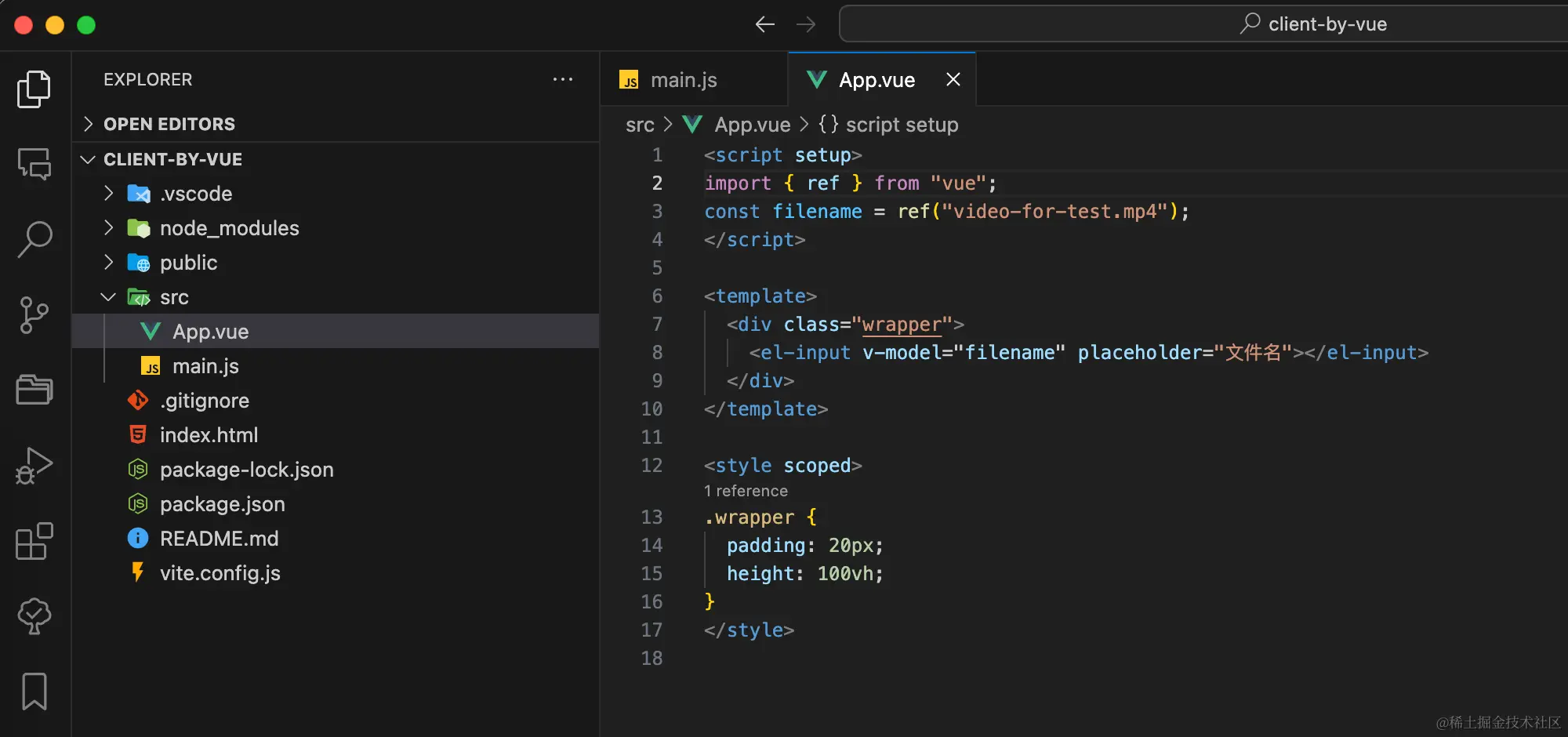Close the App.vue editor tab
Screen dimensions: 1568x737
[x=953, y=79]
